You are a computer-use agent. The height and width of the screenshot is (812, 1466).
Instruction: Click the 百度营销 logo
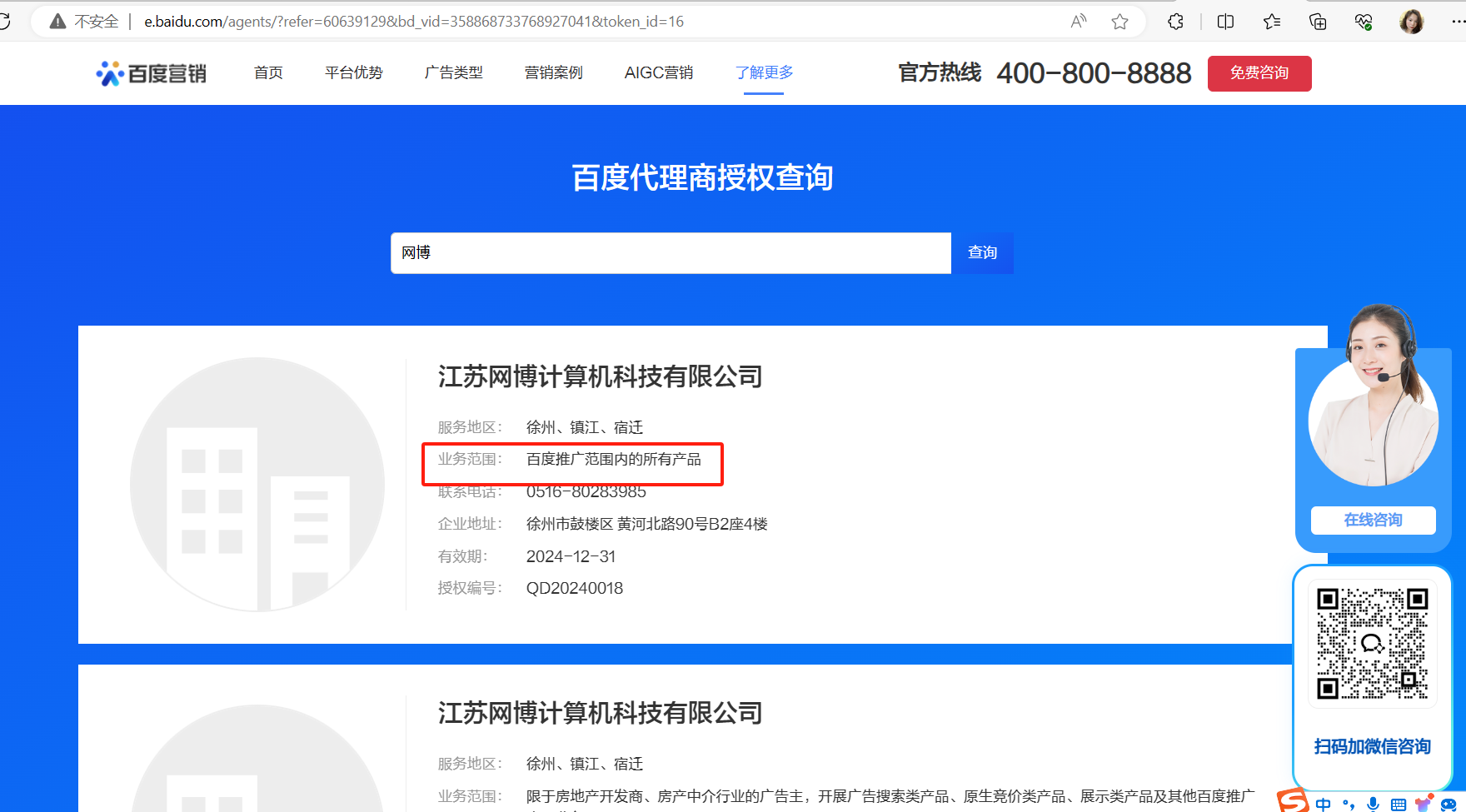pos(152,73)
